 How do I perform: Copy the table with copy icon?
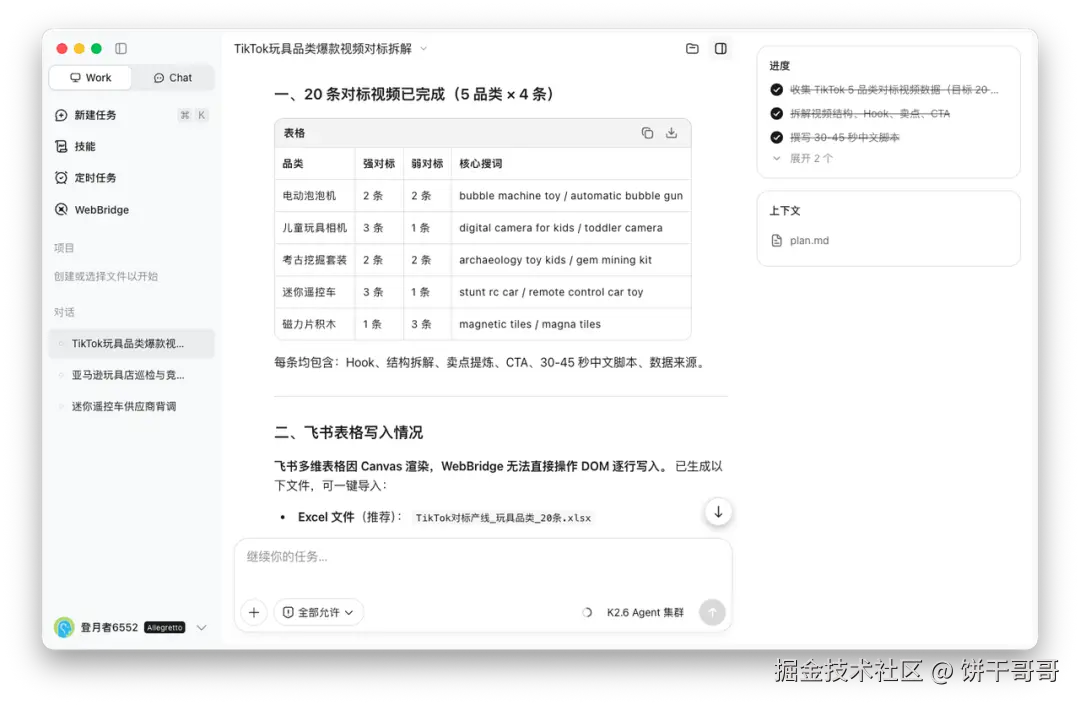647,133
